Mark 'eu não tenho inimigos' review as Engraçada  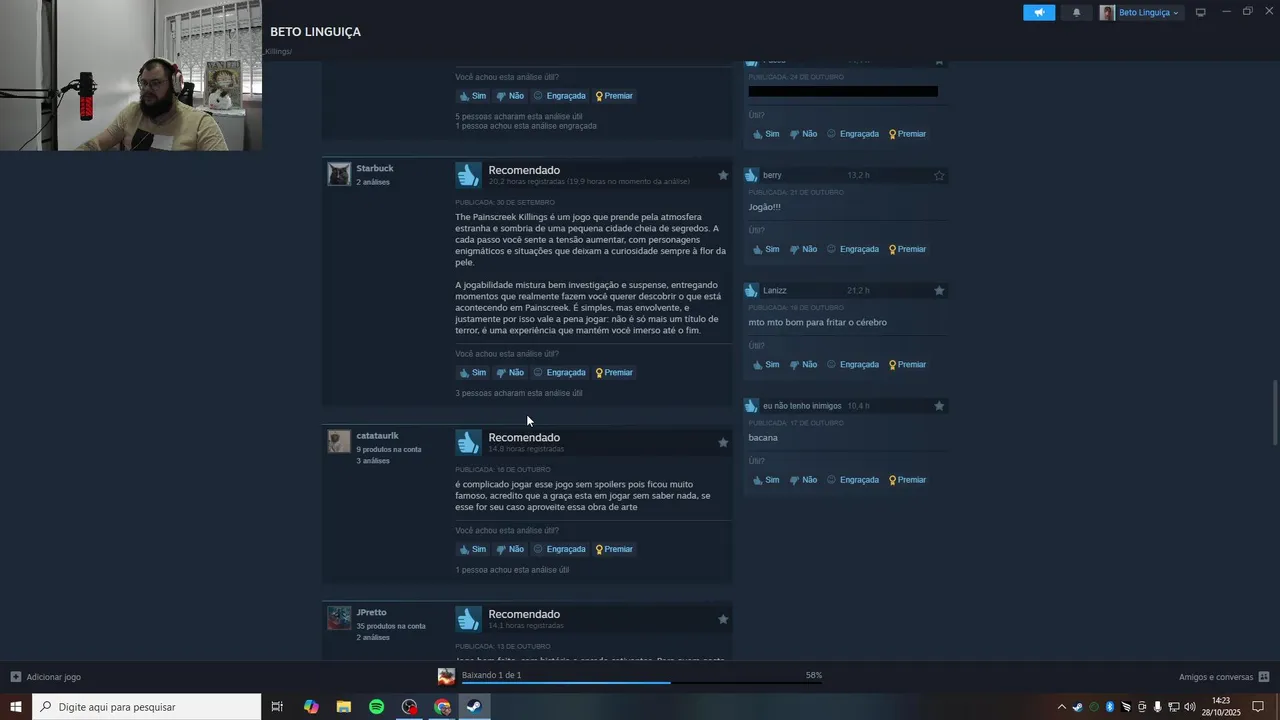pyautogui.click(x=852, y=480)
